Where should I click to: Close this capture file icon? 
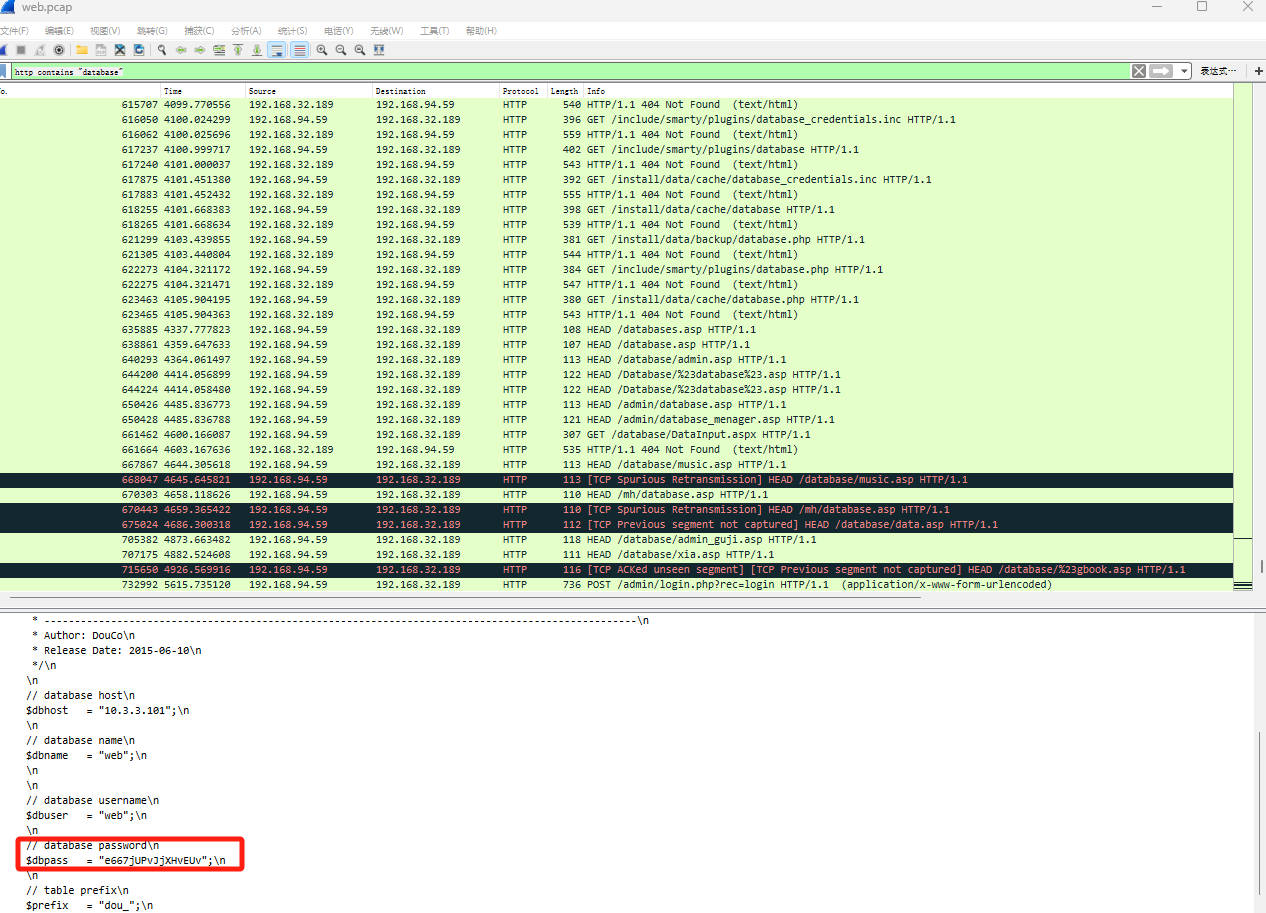(120, 50)
